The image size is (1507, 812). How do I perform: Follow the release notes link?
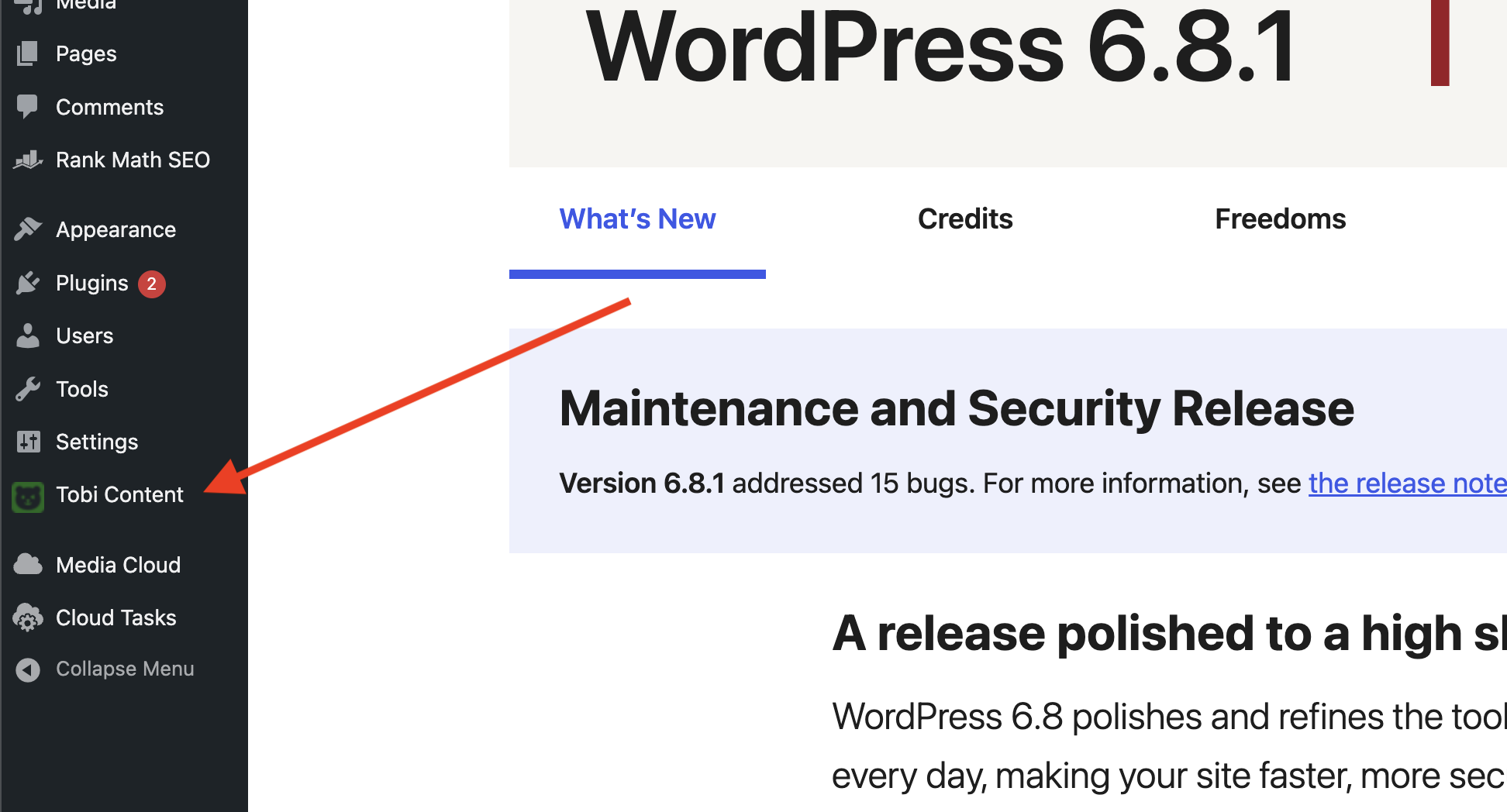click(x=1408, y=483)
